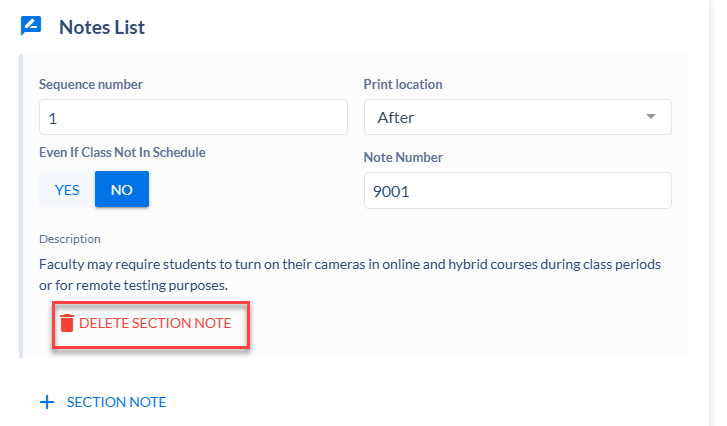Screen dimensions: 727x426
Task: Switch Even If Class Not In Schedule to YES
Action: click(x=67, y=189)
